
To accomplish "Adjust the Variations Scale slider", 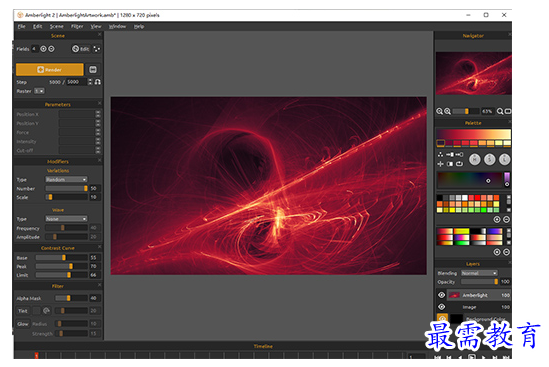I will [x=66, y=197].
